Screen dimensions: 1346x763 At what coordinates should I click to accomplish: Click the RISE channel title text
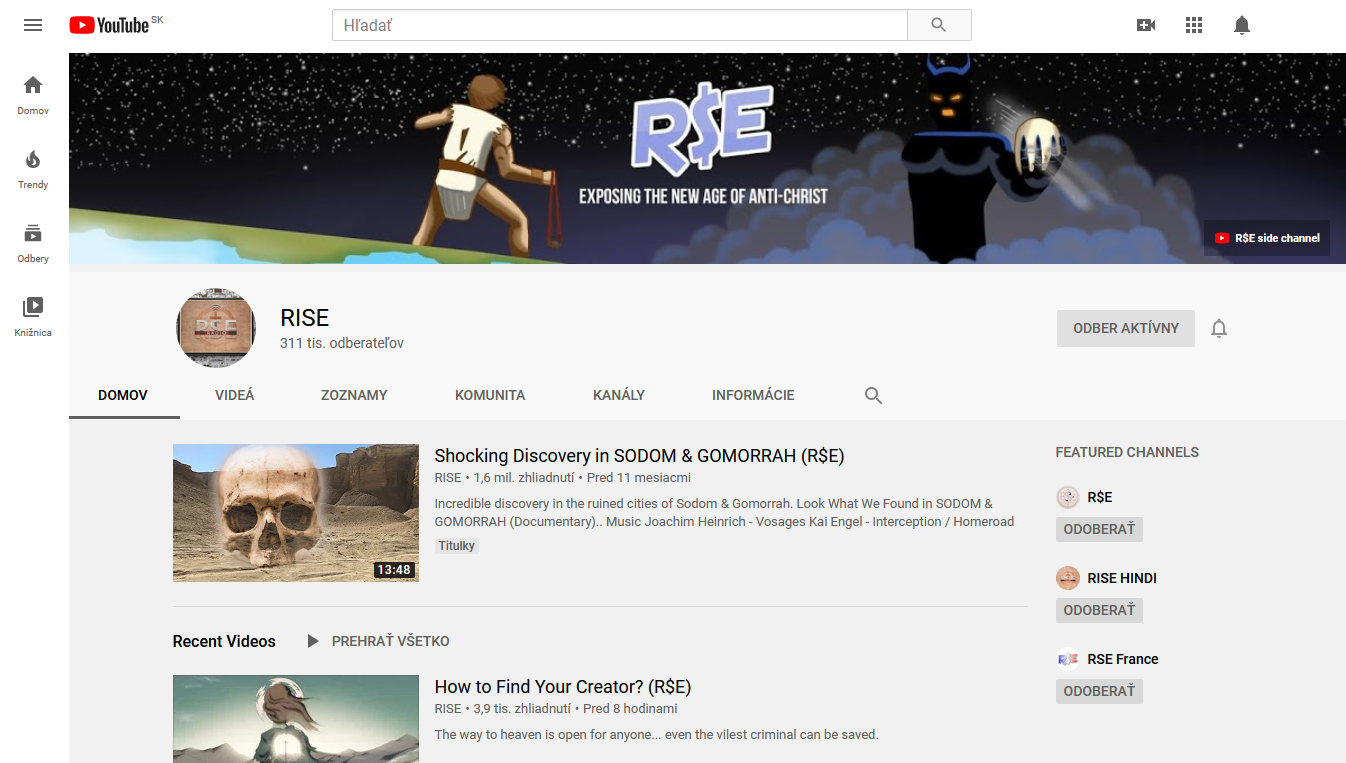305,318
